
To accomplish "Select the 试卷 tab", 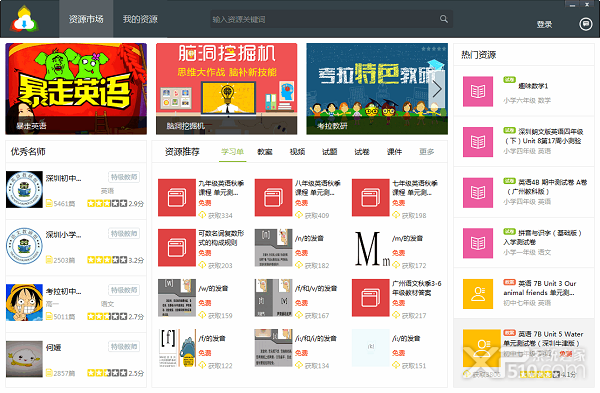I will pos(362,152).
